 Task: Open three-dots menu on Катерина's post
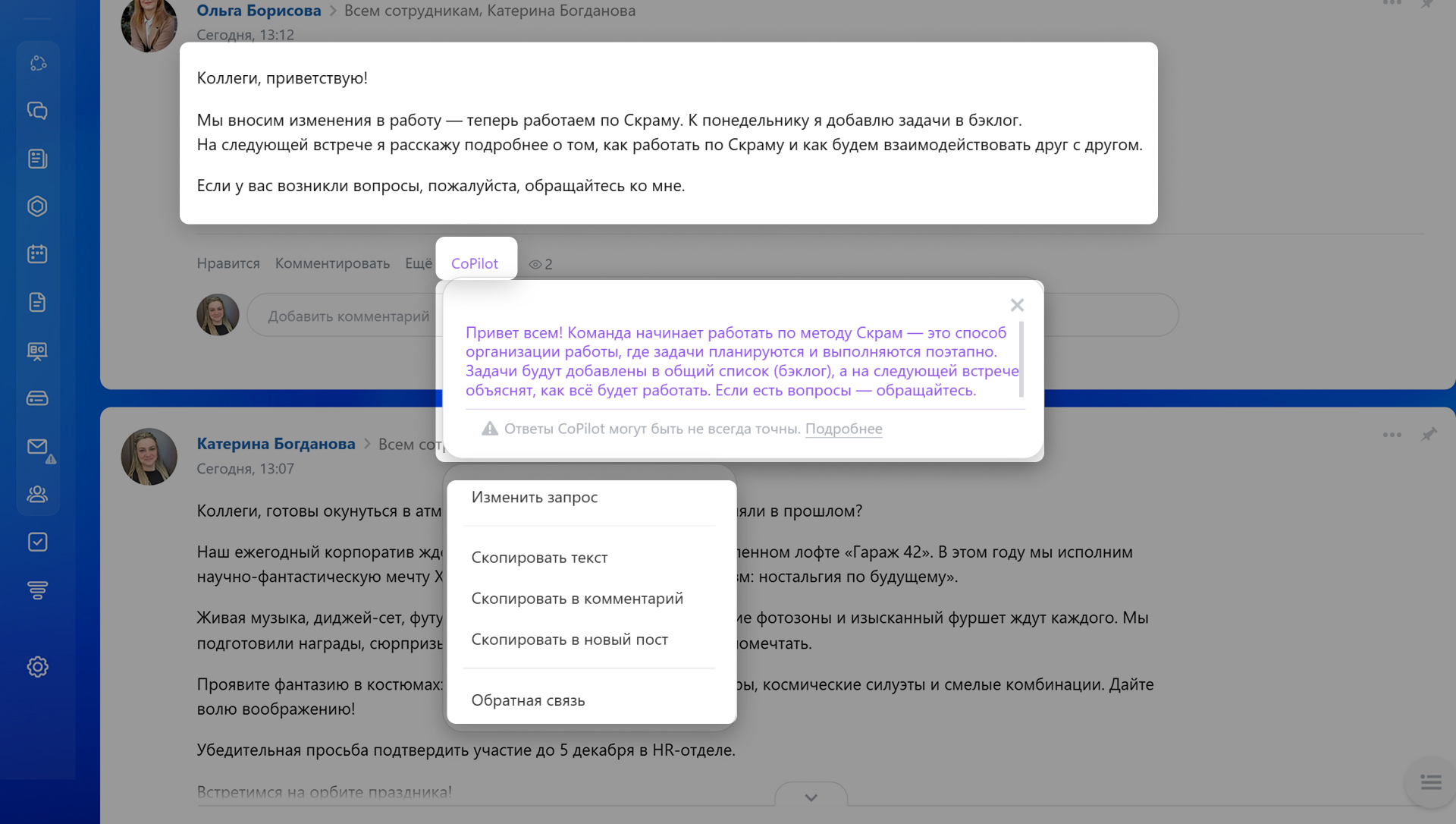click(1392, 435)
